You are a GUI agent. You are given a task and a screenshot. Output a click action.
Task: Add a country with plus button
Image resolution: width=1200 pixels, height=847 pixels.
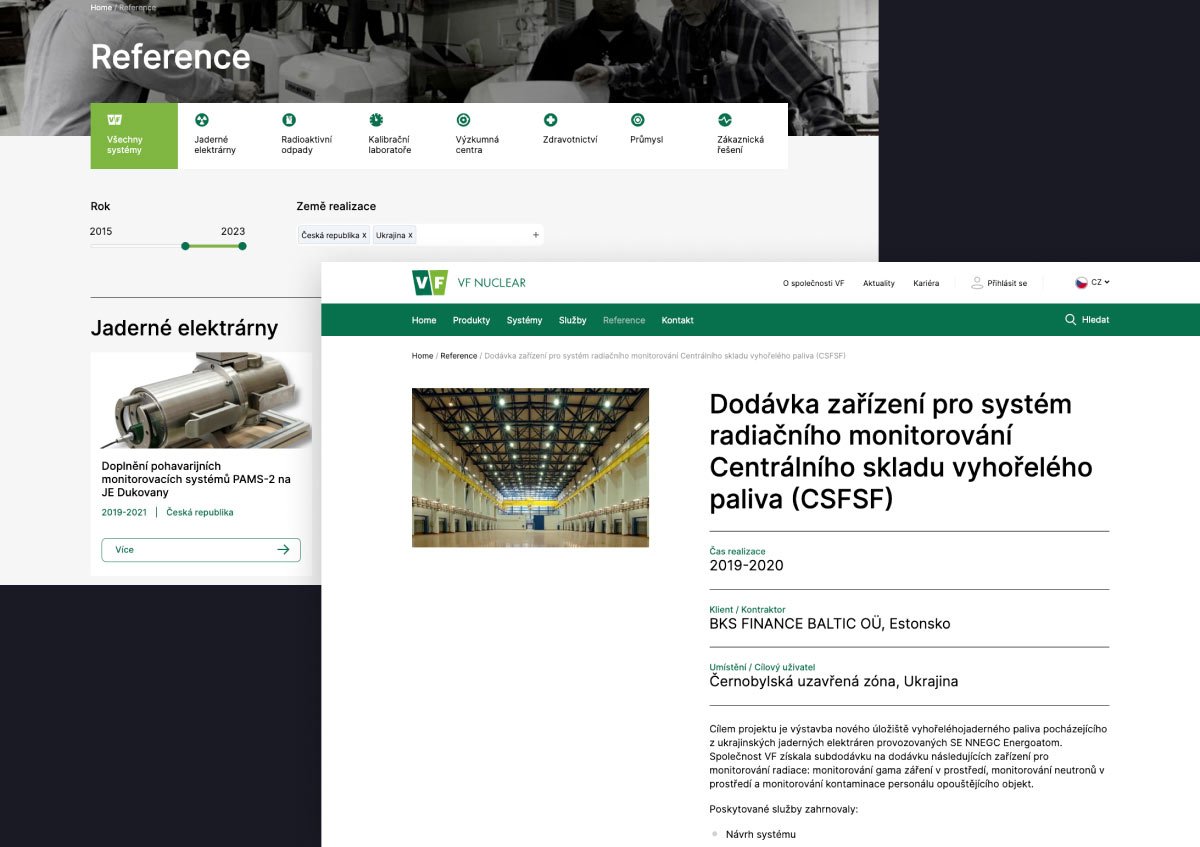pyautogui.click(x=535, y=235)
